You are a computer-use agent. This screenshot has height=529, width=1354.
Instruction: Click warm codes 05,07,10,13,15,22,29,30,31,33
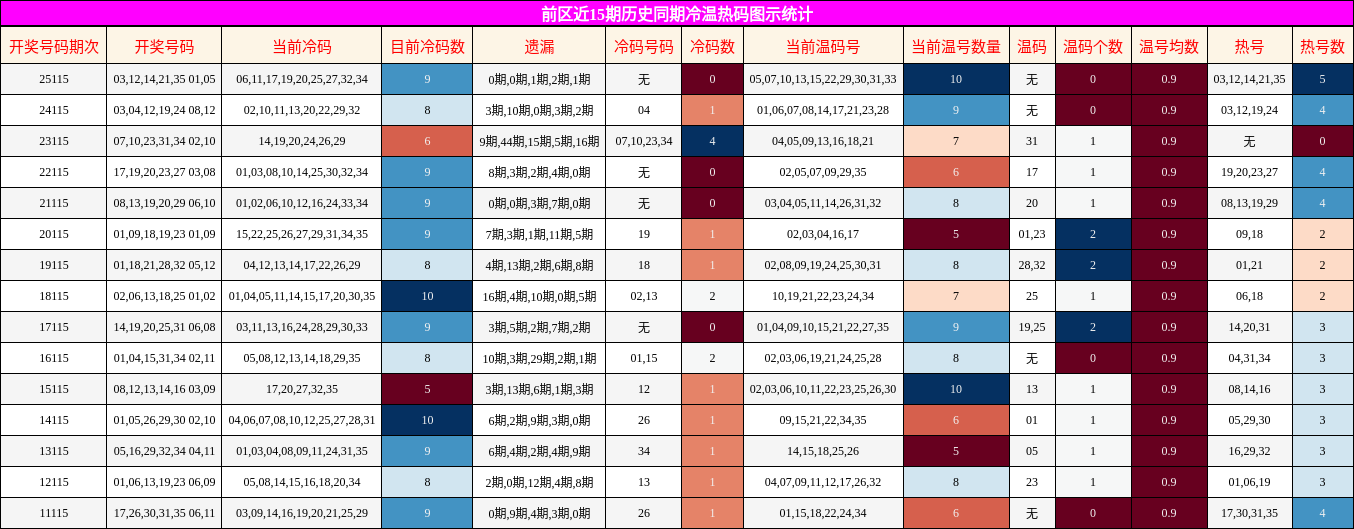pos(823,79)
